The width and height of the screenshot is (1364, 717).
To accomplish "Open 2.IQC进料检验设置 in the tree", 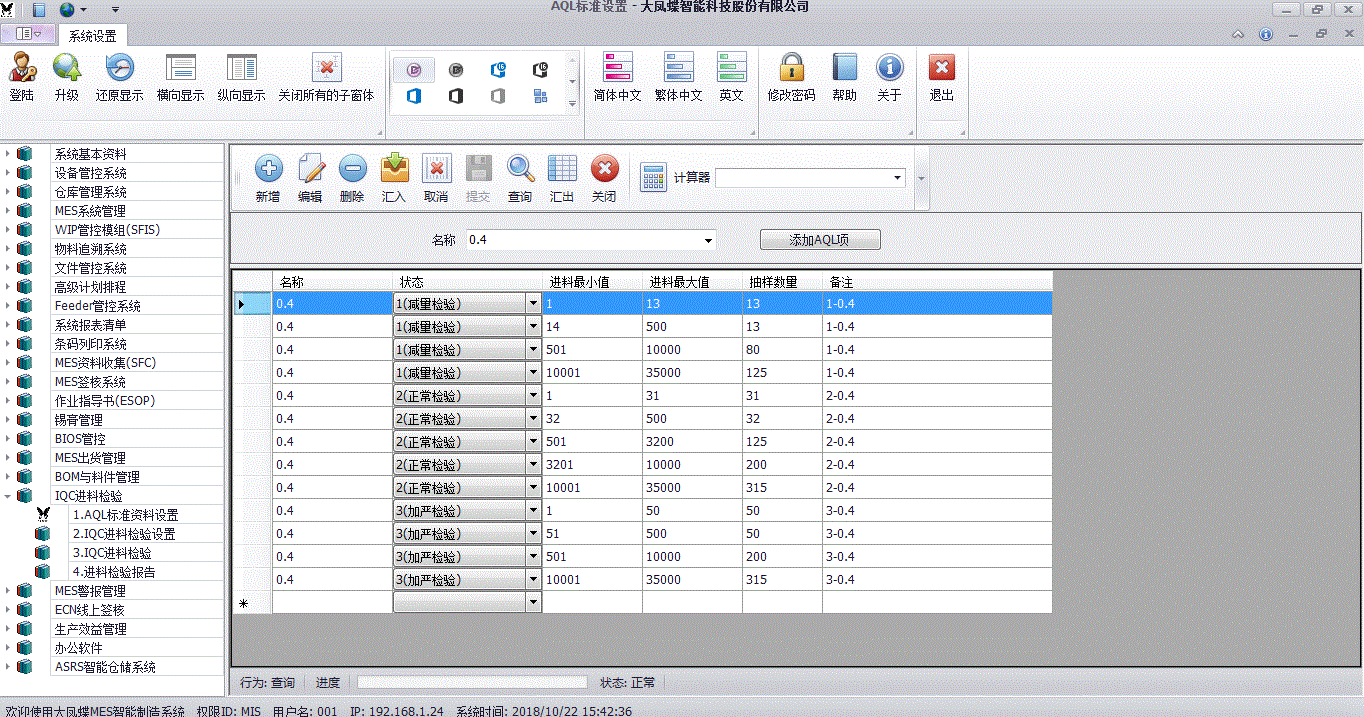I will (124, 534).
